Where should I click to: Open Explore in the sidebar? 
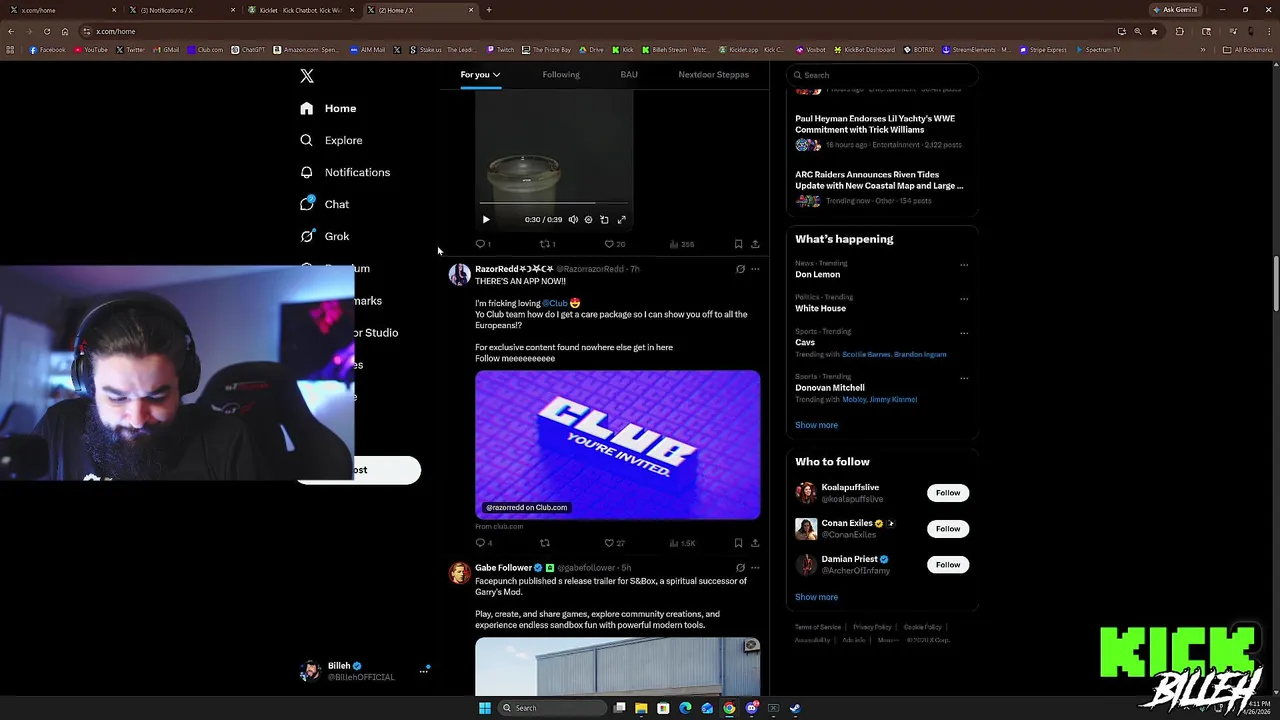tap(332, 140)
